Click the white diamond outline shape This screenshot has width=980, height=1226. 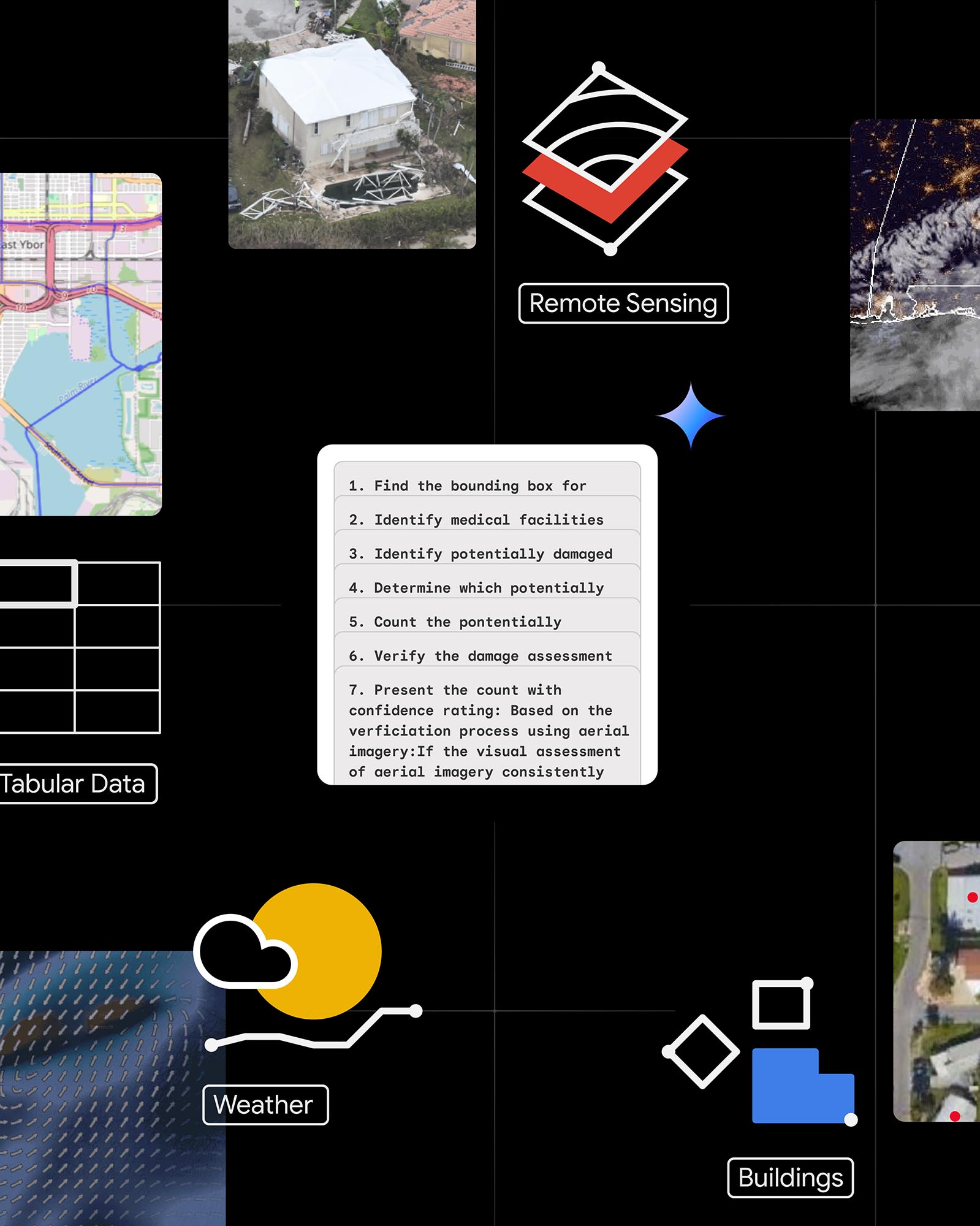702,1052
